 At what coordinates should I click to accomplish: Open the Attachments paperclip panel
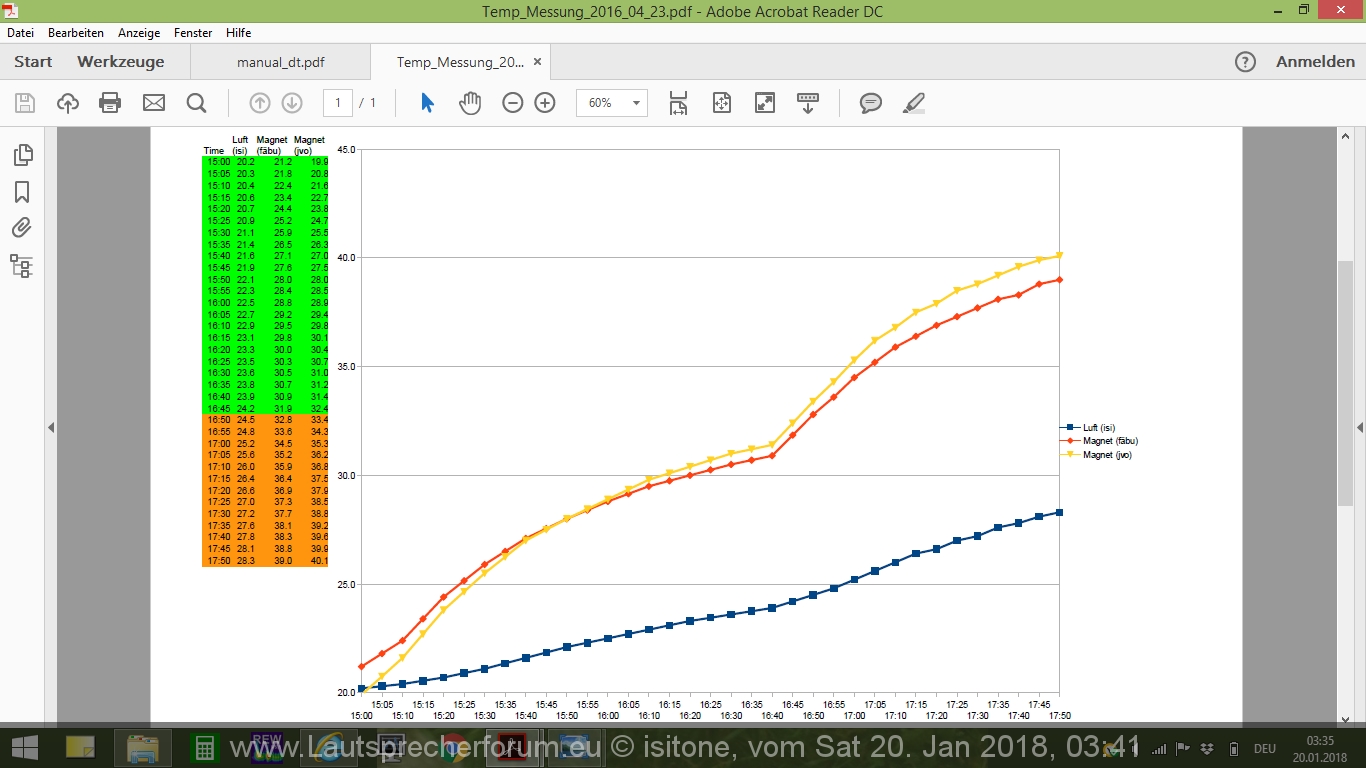[22, 228]
